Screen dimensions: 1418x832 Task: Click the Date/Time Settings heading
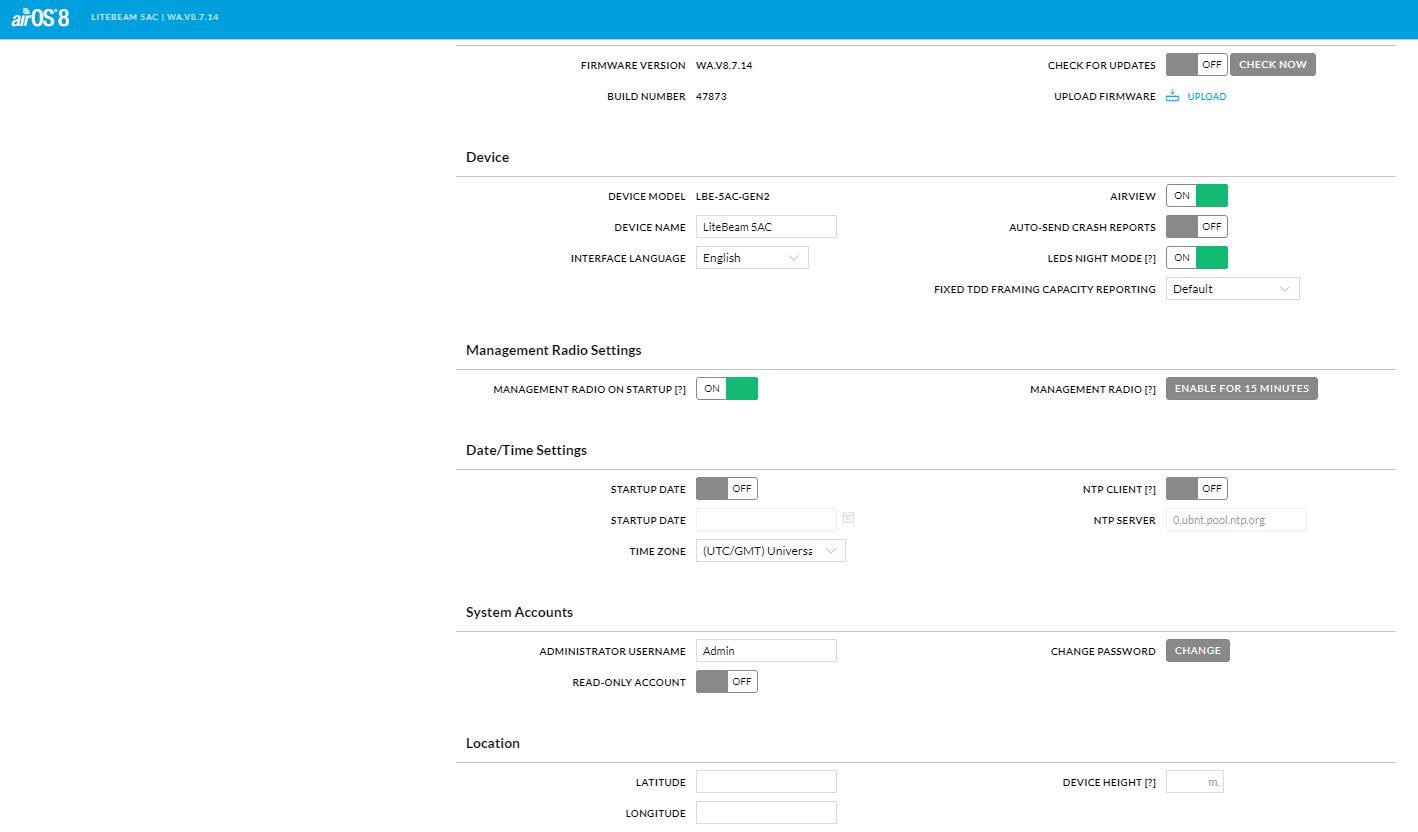(526, 450)
